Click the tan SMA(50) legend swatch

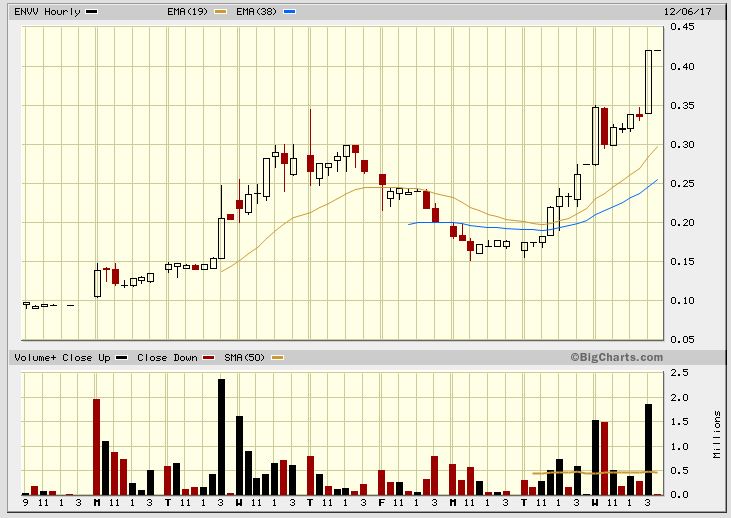pos(277,358)
